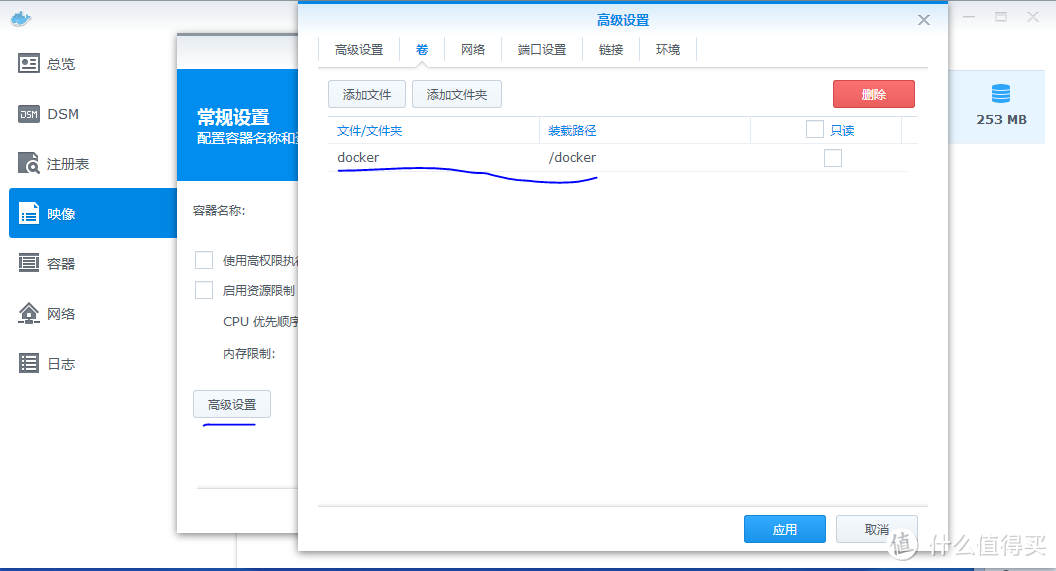This screenshot has height=571, width=1056.
Task: Switch to the 端口设置 tab
Action: (x=542, y=50)
